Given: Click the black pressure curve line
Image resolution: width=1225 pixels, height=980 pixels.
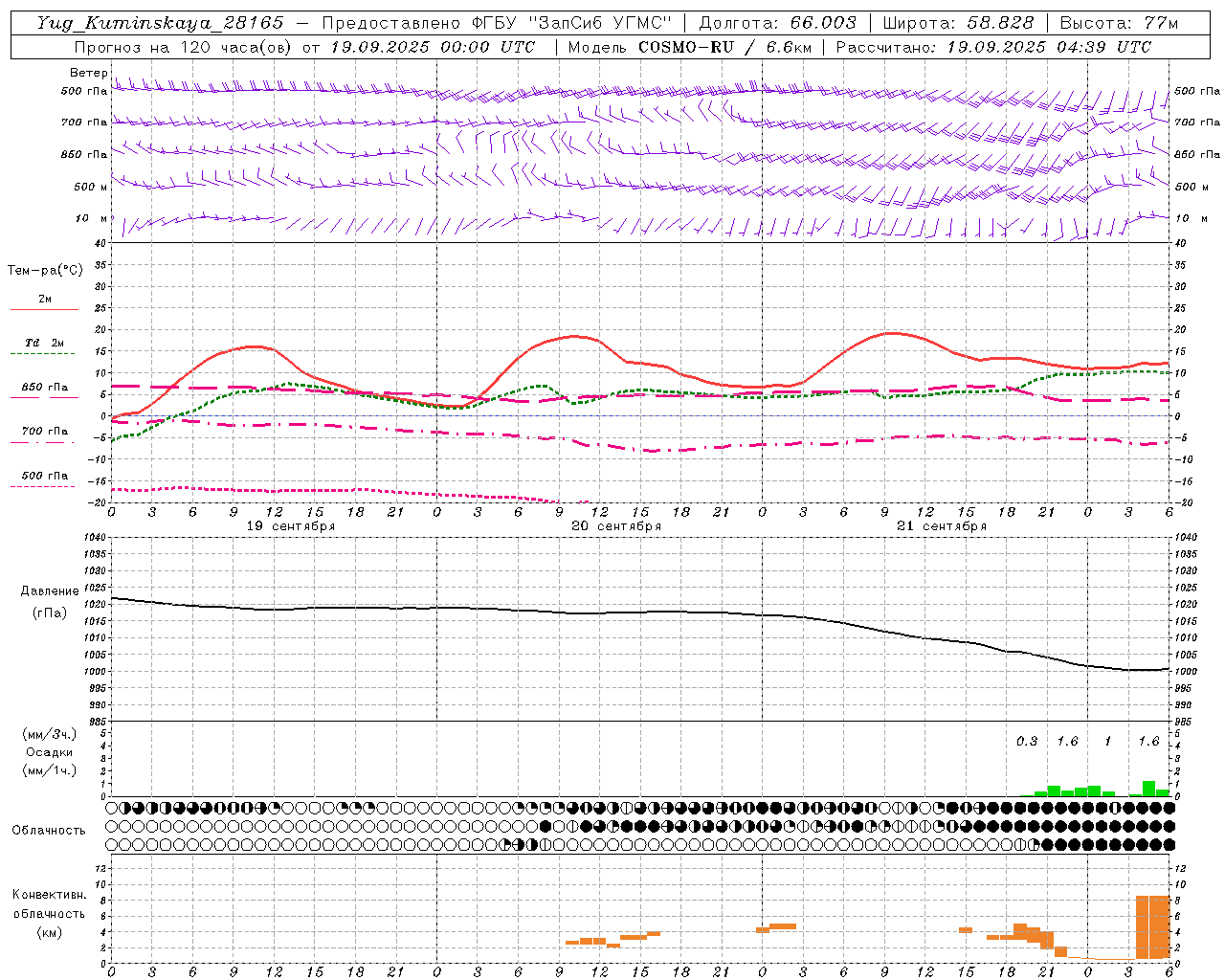Looking at the screenshot, I should 641,612.
